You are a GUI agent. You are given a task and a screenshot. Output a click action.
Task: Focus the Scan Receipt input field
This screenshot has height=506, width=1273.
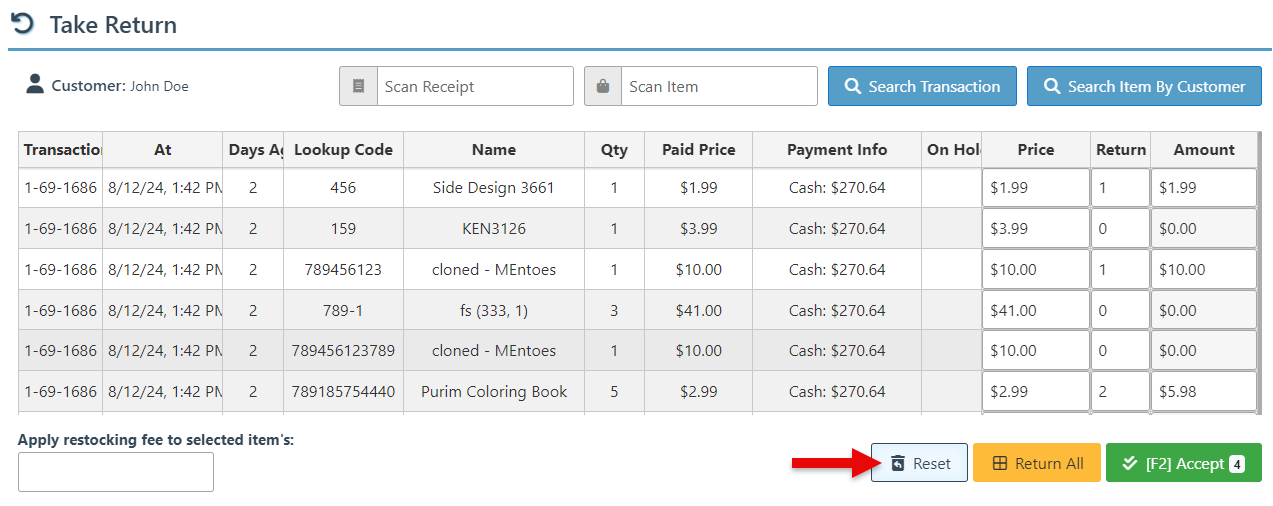point(474,86)
